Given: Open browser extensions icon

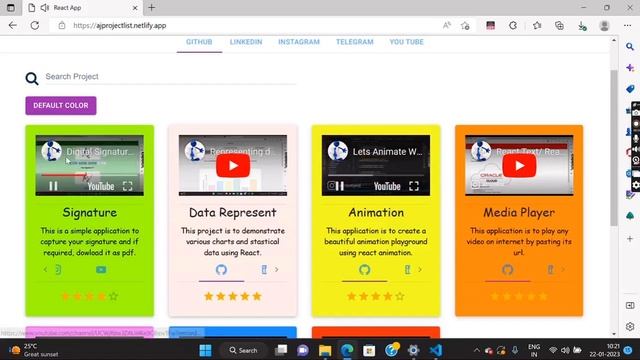Looking at the screenshot, I should tap(513, 25).
